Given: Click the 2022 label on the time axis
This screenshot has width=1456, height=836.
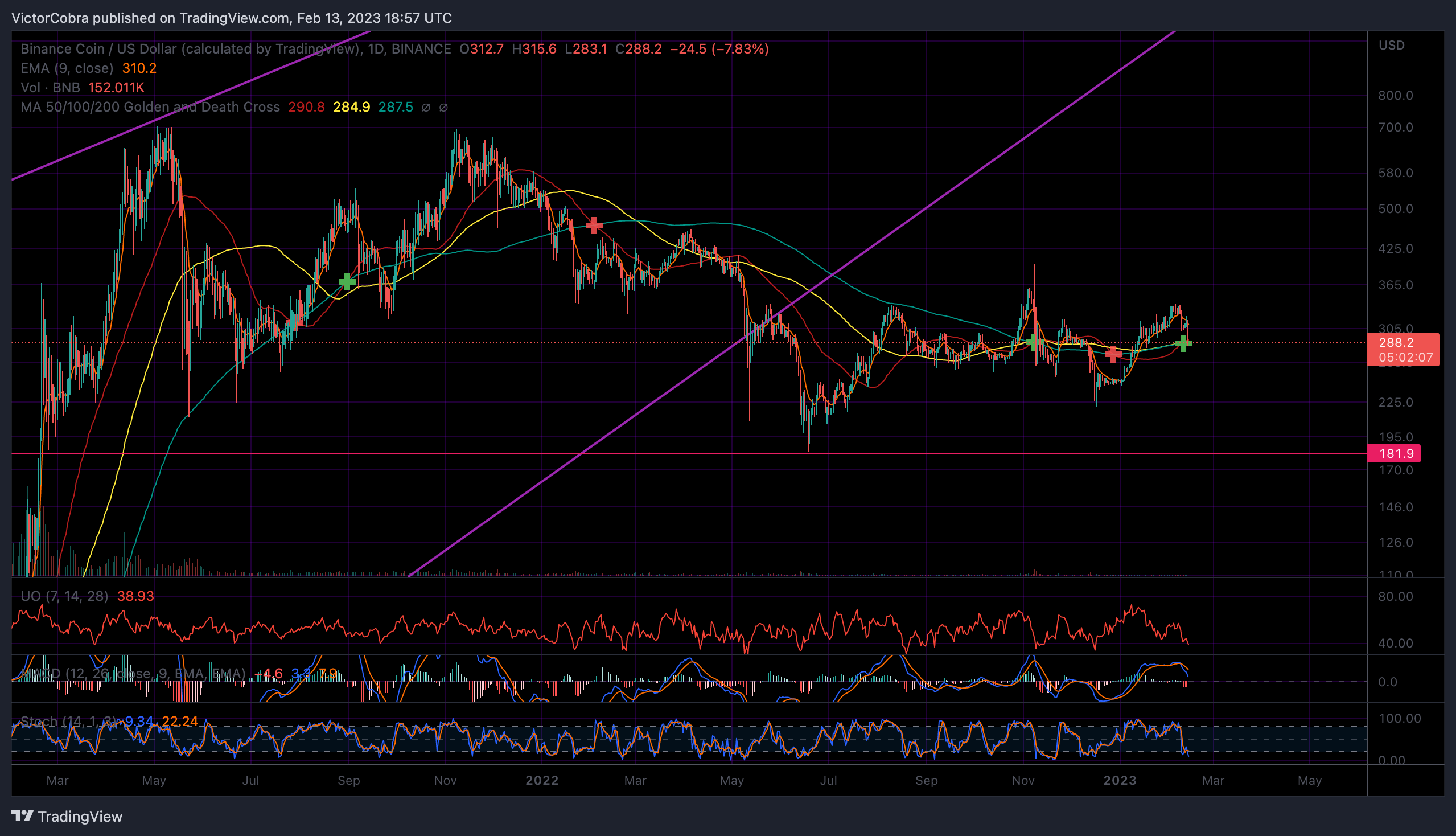Looking at the screenshot, I should click(x=542, y=781).
